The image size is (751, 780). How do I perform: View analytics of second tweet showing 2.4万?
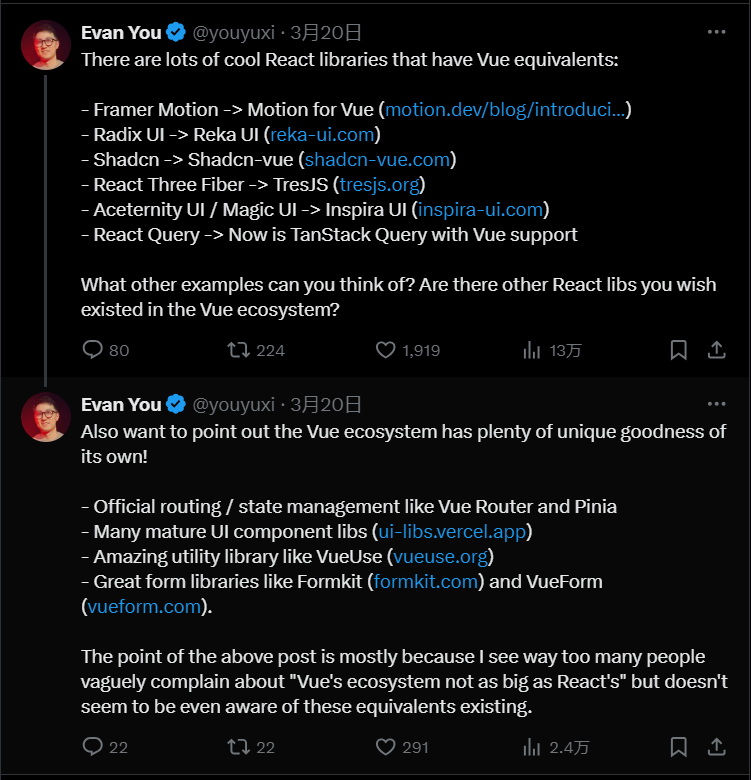(556, 747)
